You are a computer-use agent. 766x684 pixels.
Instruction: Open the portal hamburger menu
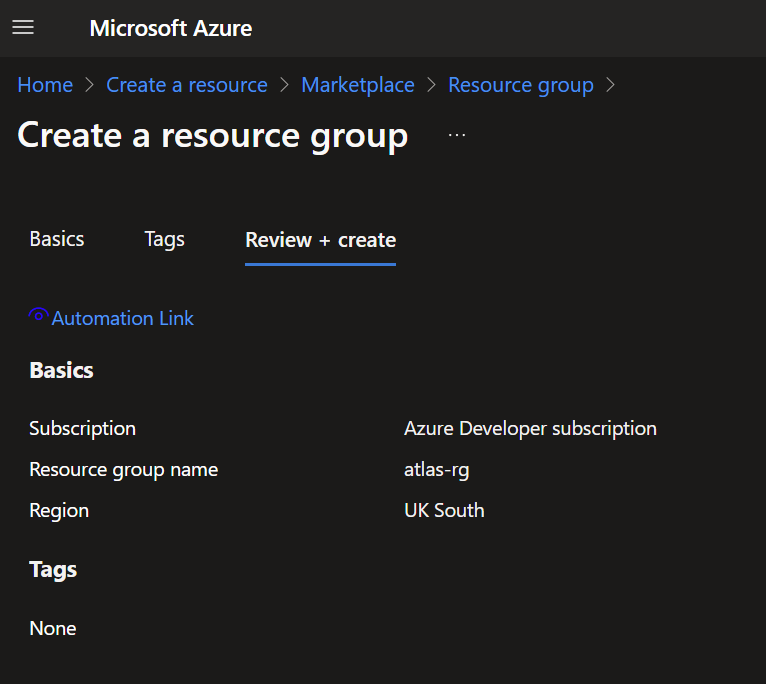(x=22, y=28)
